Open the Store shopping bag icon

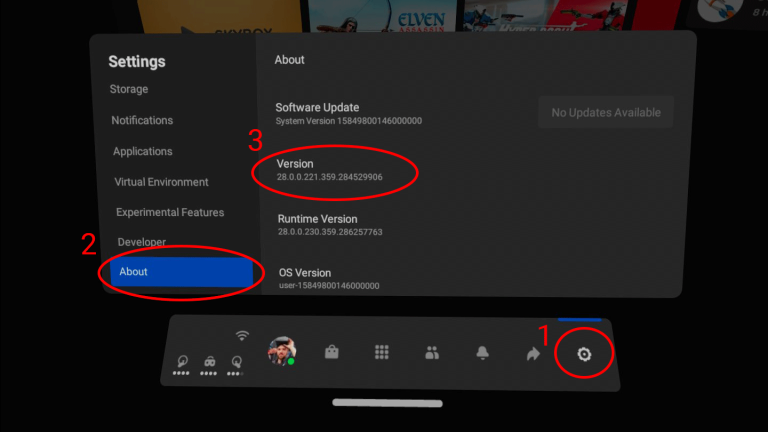point(331,352)
